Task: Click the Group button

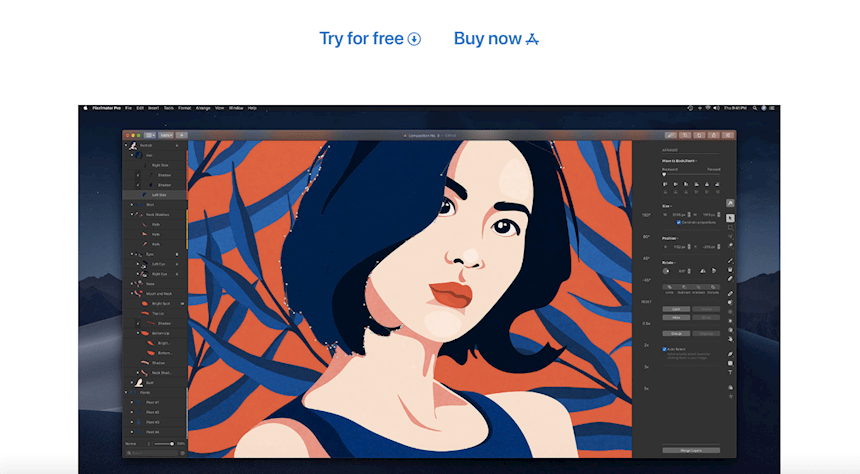Action: 676,333
